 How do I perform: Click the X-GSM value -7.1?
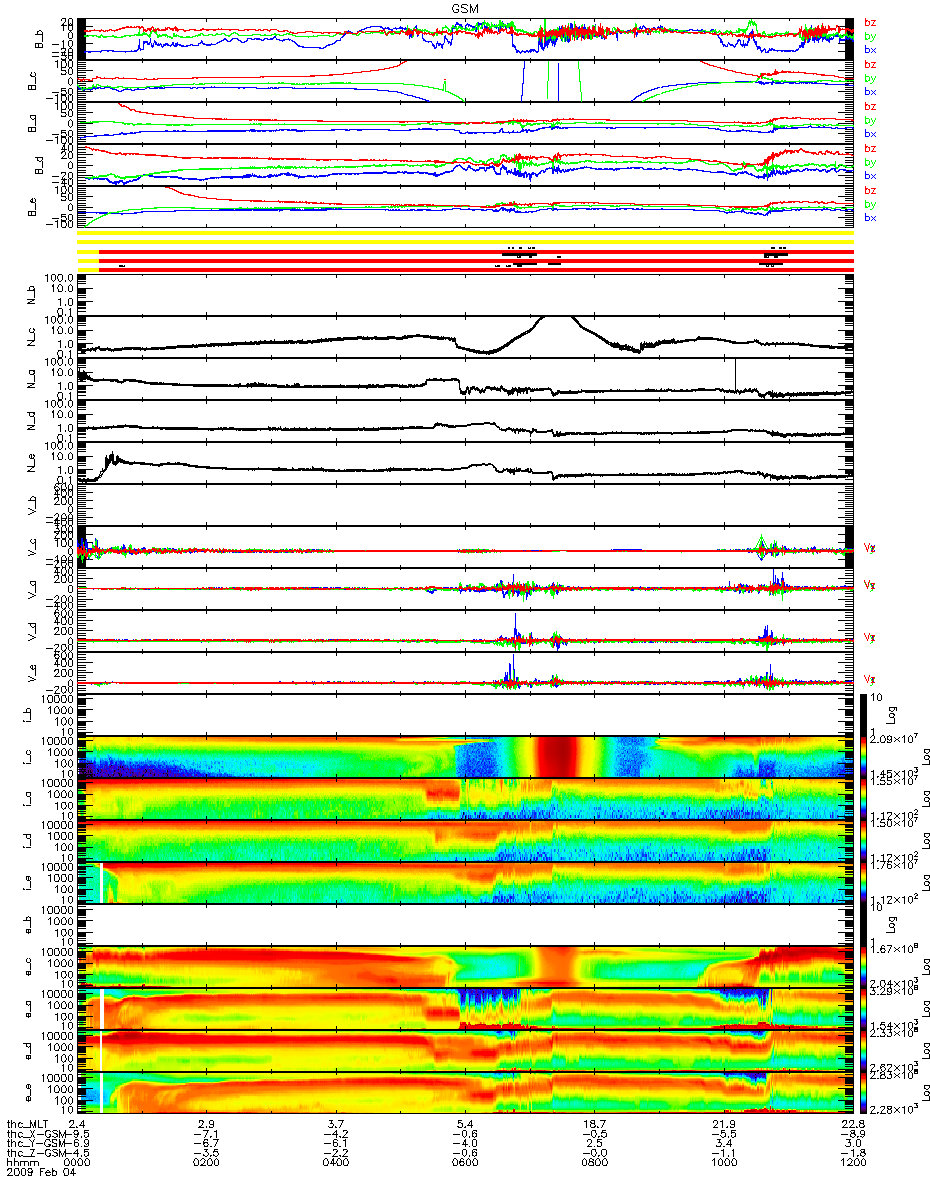204,1133
